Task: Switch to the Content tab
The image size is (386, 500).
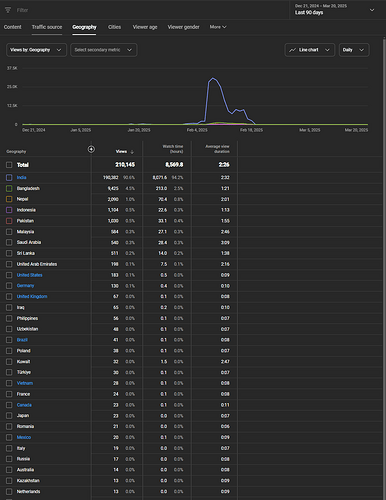Action: pos(13,27)
